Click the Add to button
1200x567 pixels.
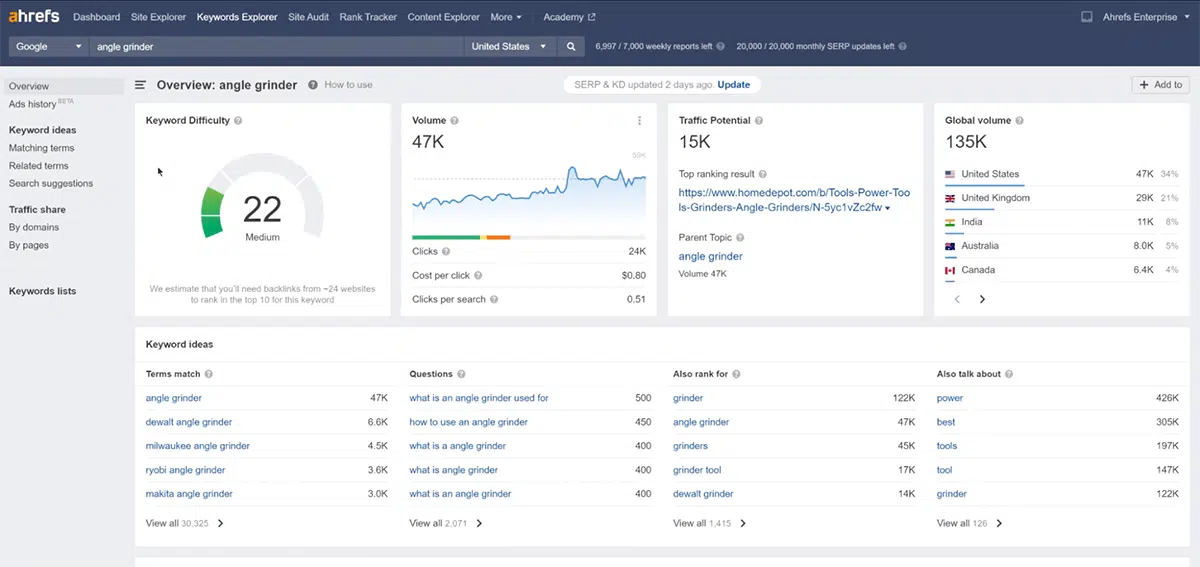pos(1161,85)
